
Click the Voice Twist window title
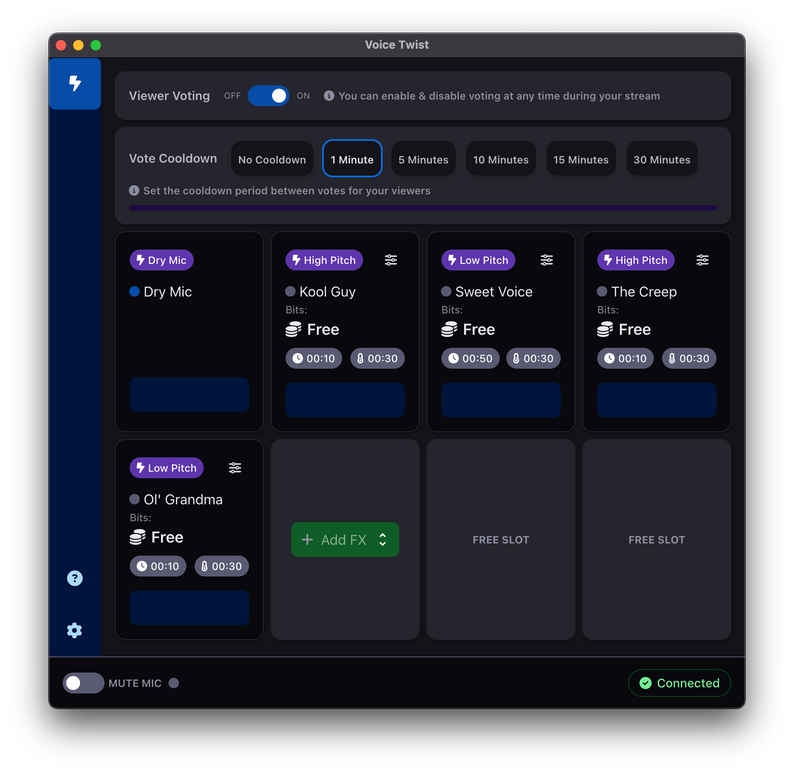397,45
